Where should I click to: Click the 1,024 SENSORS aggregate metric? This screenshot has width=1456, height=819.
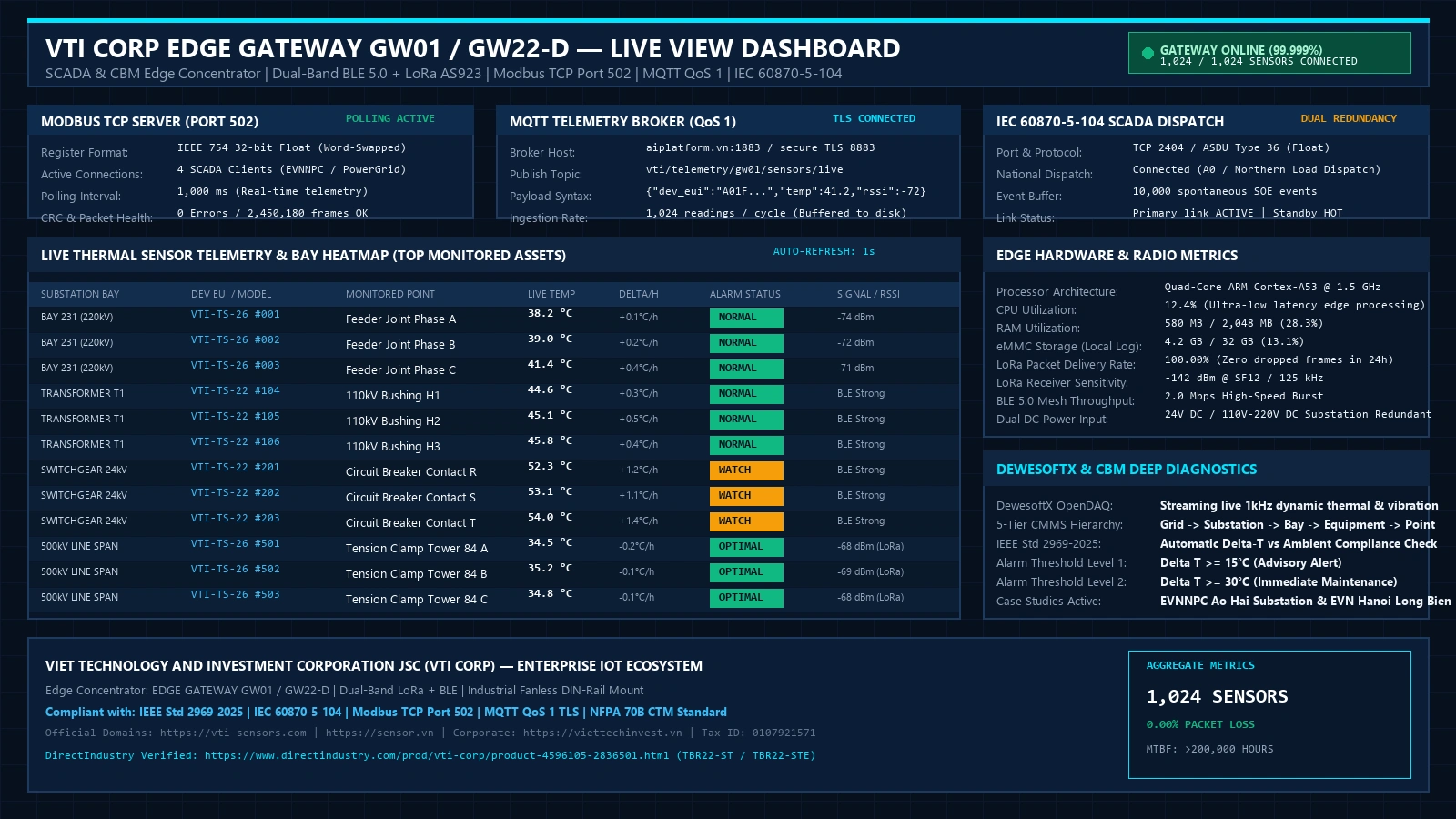tap(1217, 696)
